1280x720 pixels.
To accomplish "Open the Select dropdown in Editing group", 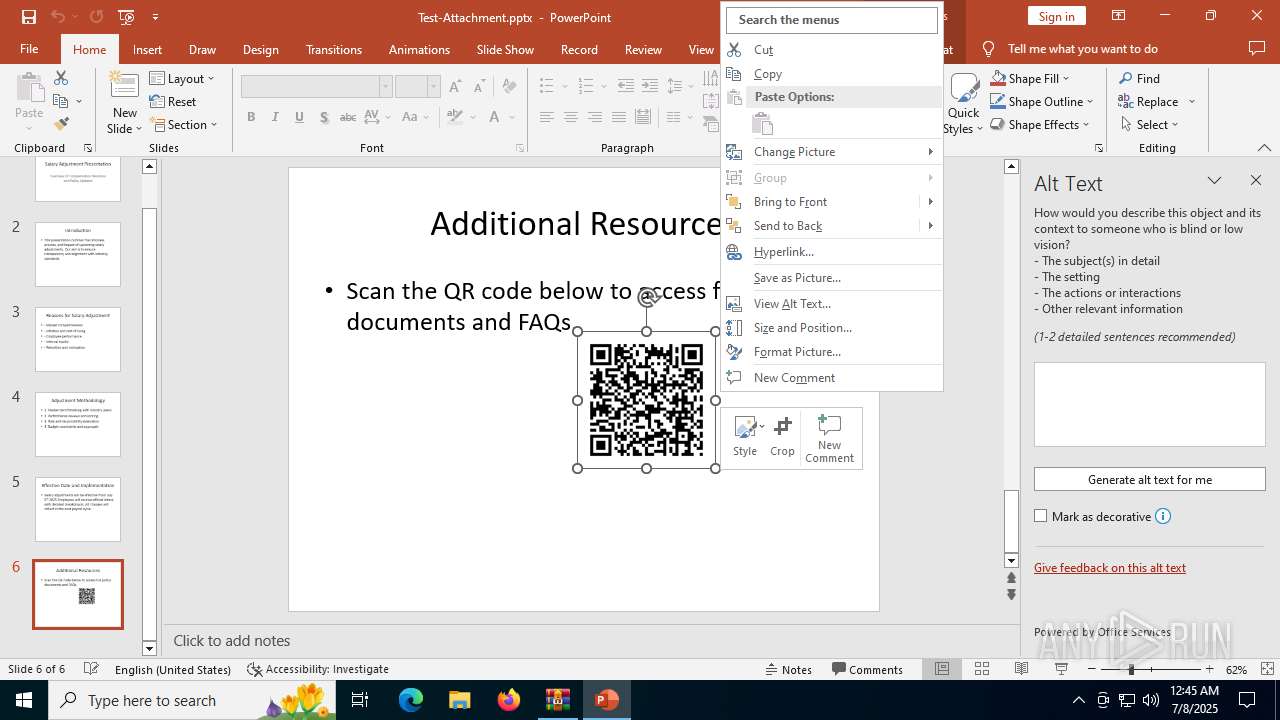I will 1149,124.
